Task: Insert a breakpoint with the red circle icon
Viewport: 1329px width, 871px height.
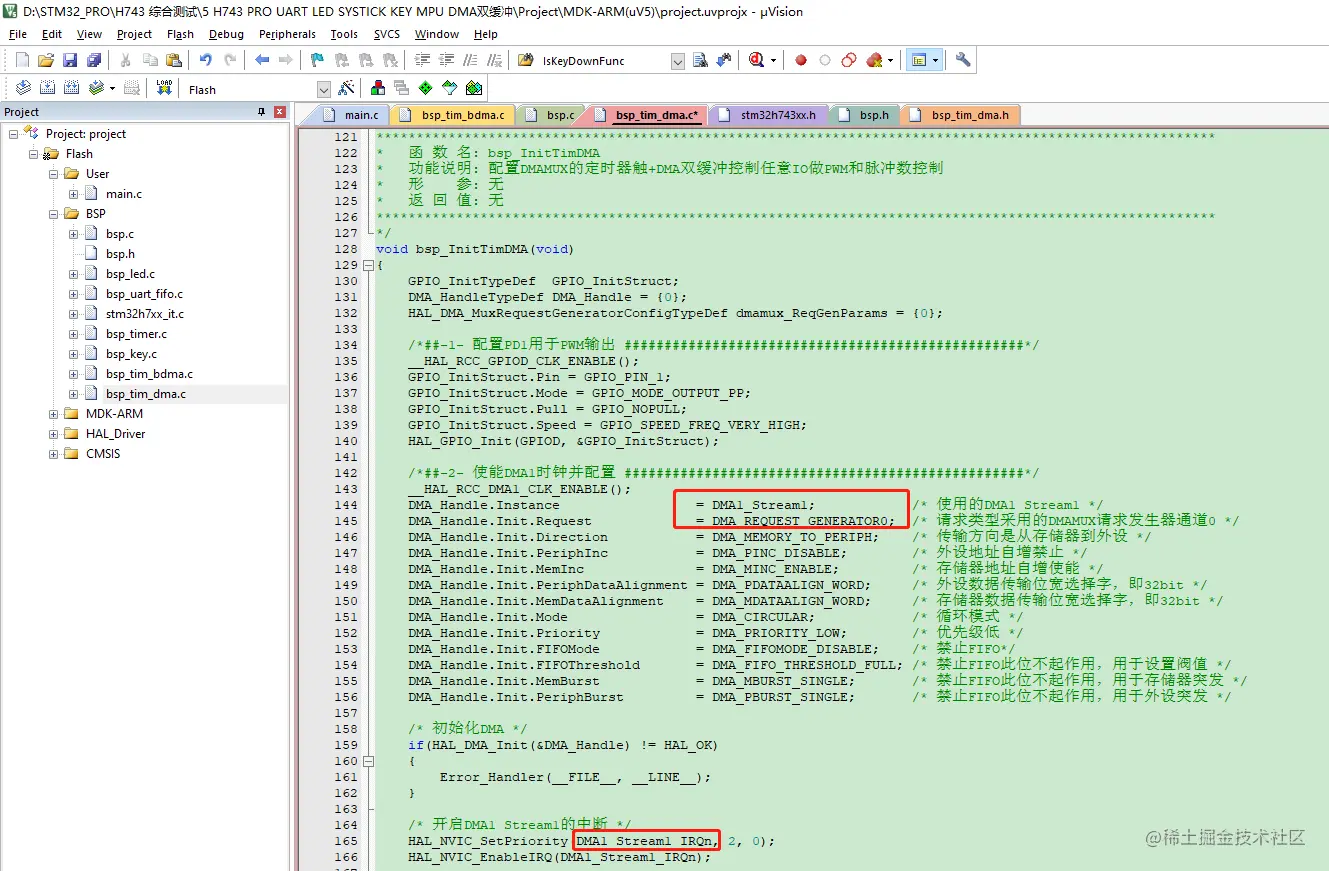Action: tap(801, 60)
